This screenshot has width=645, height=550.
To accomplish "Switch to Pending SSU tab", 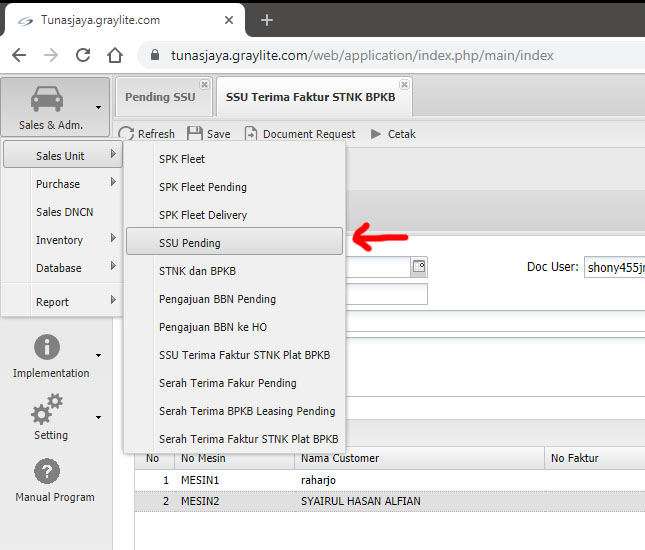I will (158, 98).
